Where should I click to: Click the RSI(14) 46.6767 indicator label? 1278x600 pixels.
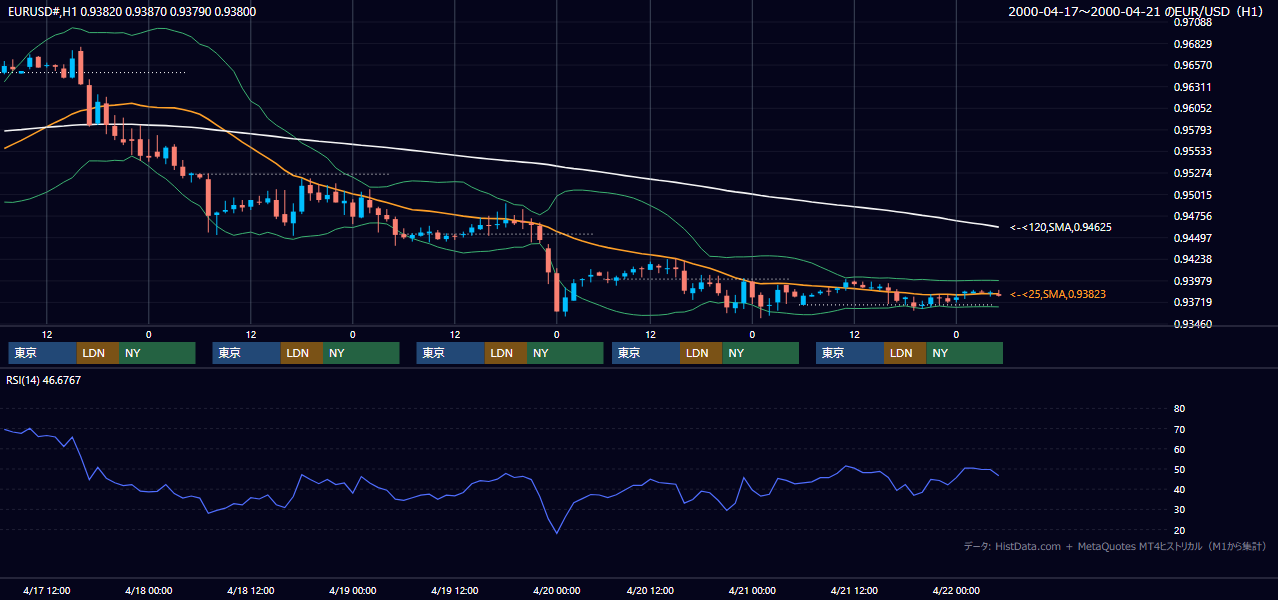pyautogui.click(x=43, y=380)
